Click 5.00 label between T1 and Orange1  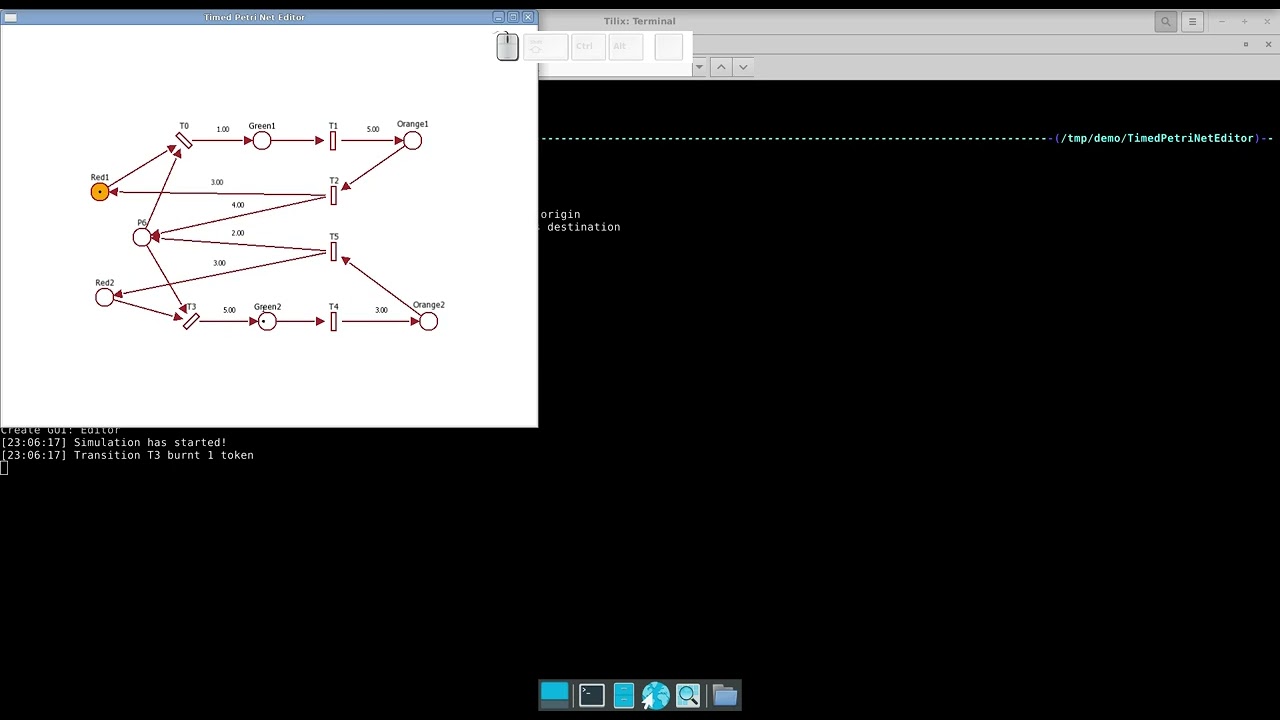coord(373,129)
